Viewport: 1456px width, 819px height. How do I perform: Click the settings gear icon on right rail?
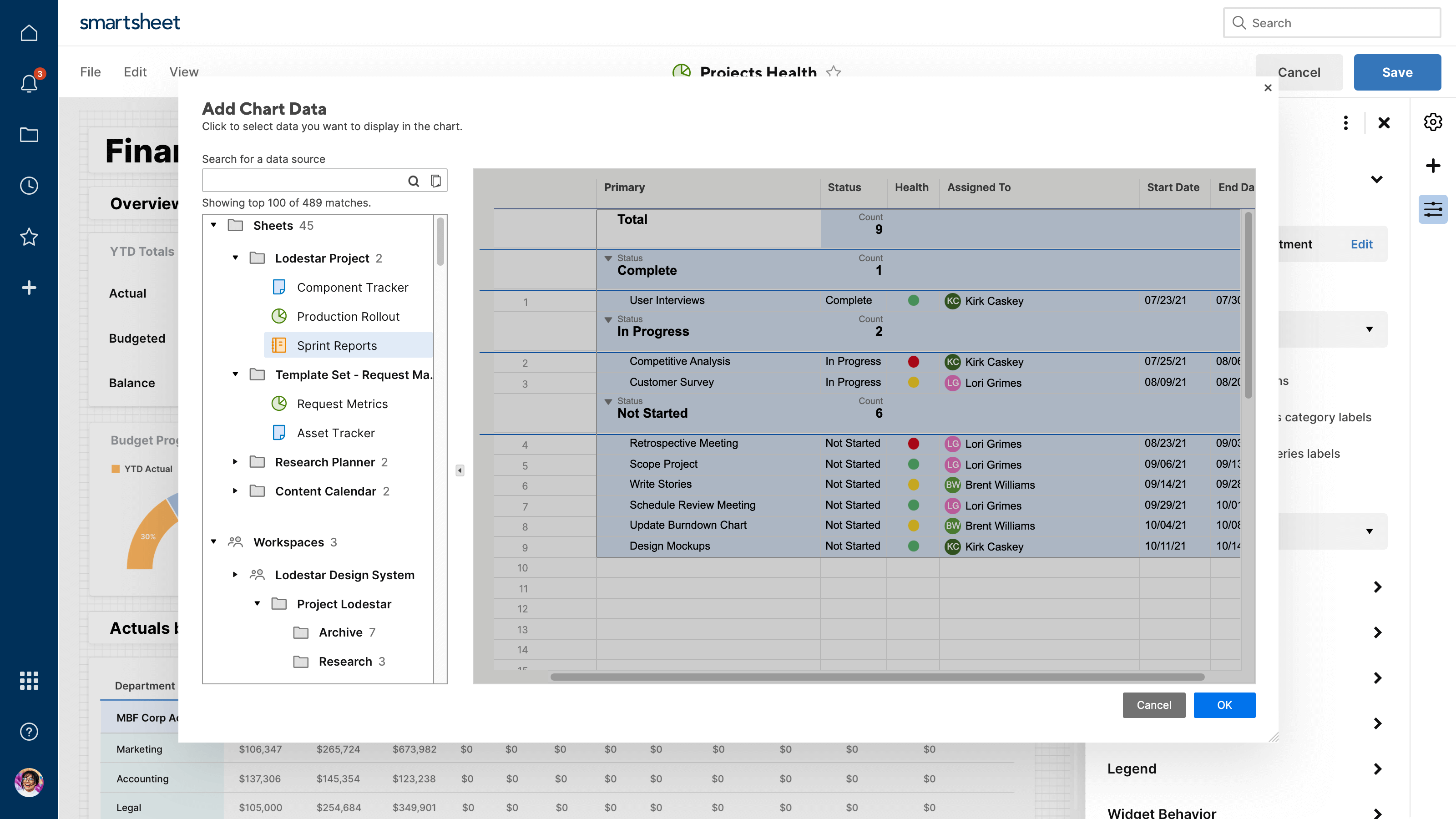(1433, 122)
